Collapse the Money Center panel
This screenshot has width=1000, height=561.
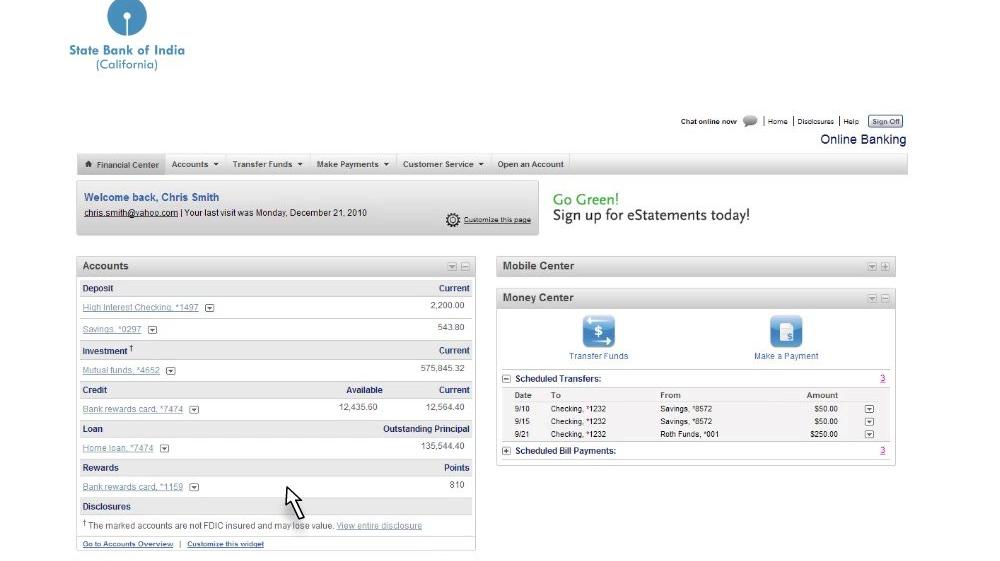tap(885, 298)
